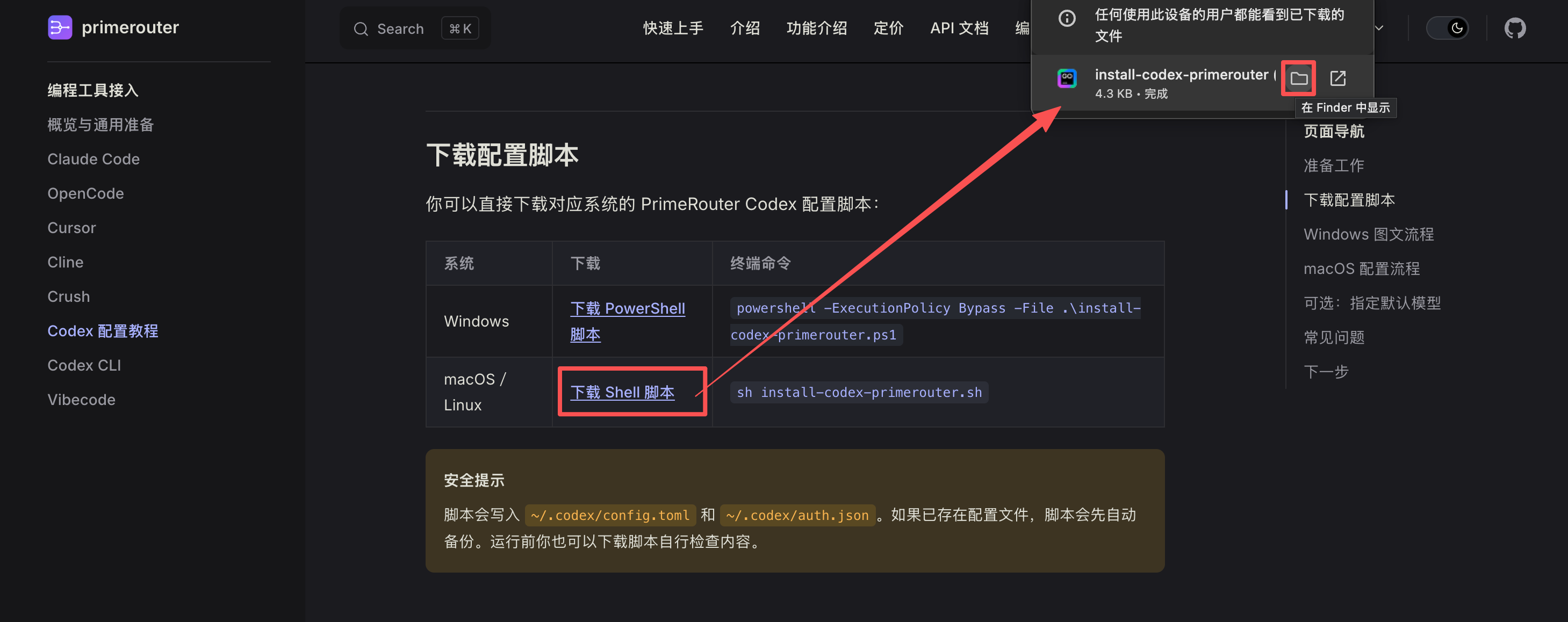This screenshot has width=1568, height=622.
Task: Click the Windows table cell
Action: point(489,321)
